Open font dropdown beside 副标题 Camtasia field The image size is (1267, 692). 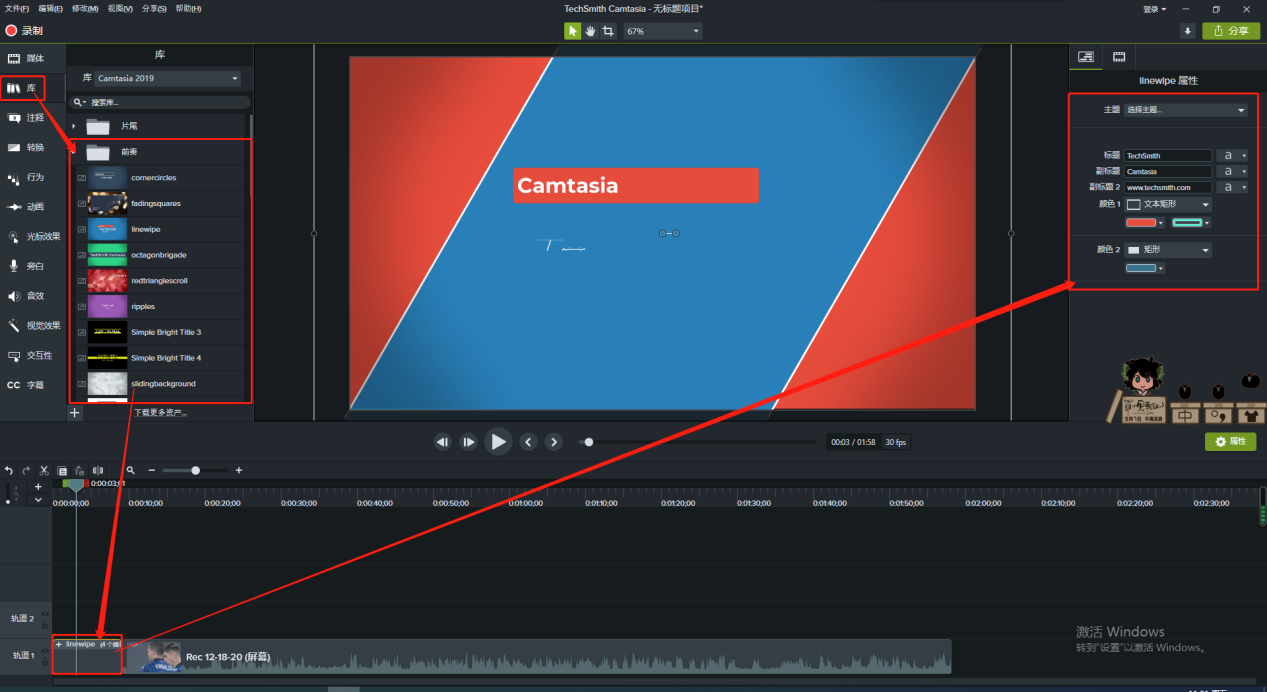coord(1231,172)
